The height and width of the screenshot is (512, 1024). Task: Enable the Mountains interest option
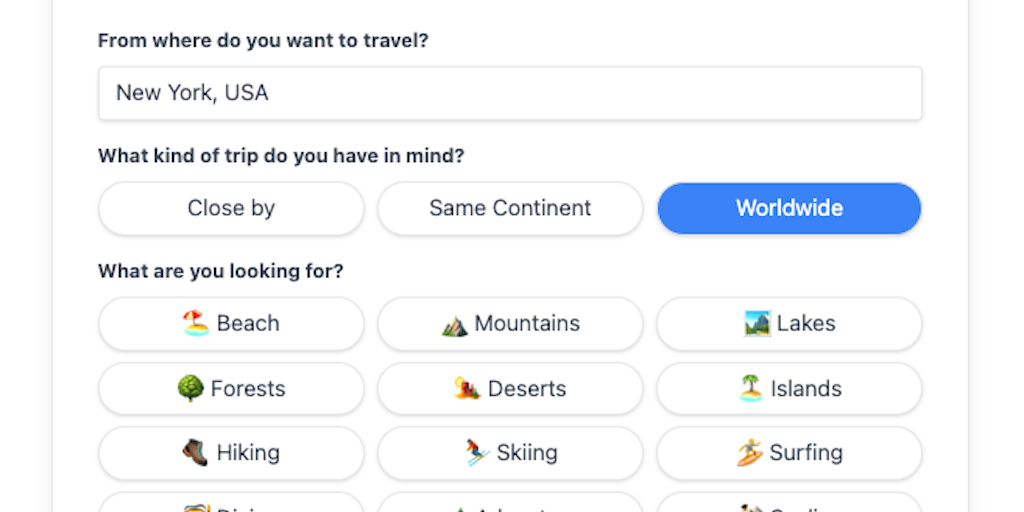(510, 324)
